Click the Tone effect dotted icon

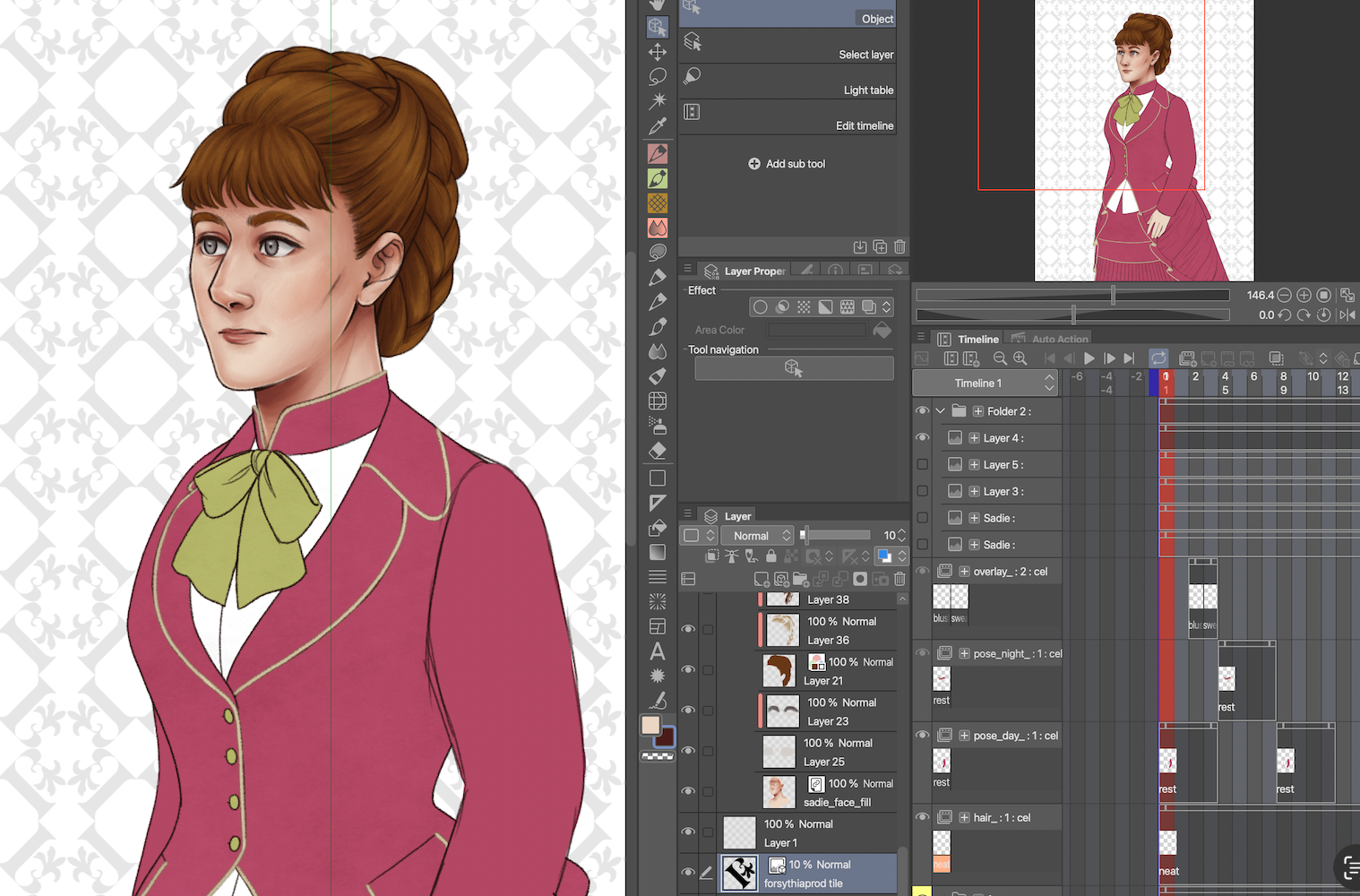click(804, 306)
